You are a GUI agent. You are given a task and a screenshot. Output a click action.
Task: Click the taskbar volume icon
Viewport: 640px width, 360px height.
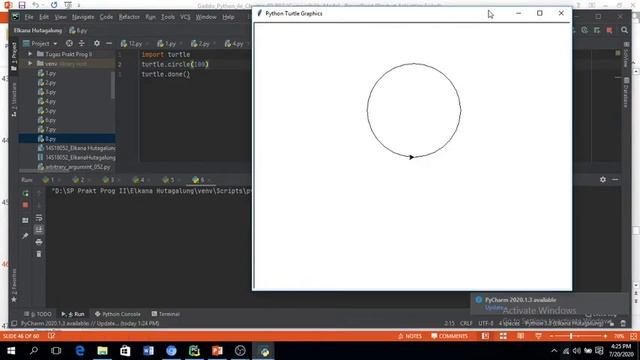(577, 351)
